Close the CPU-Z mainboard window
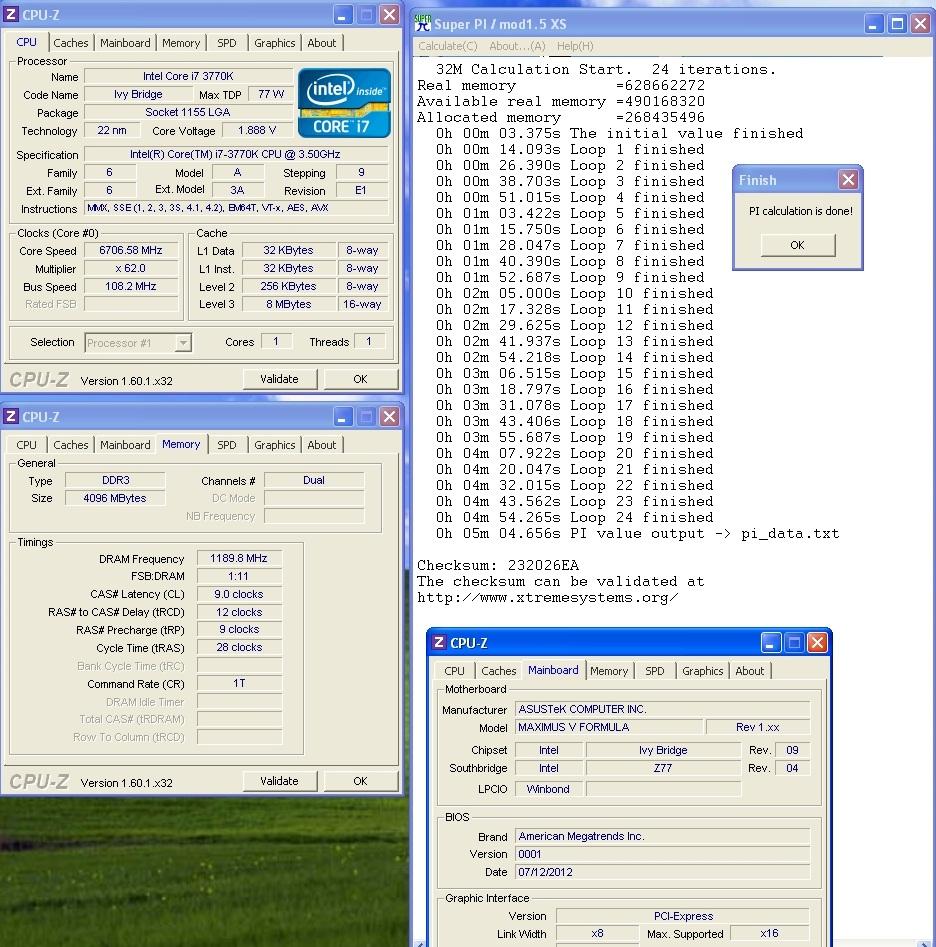The height and width of the screenshot is (947, 936). tap(818, 643)
